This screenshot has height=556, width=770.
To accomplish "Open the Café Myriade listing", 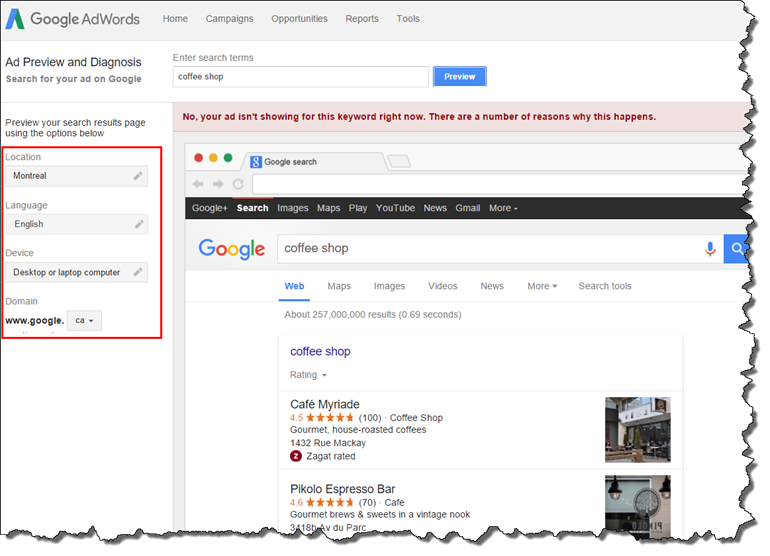I will 325,404.
